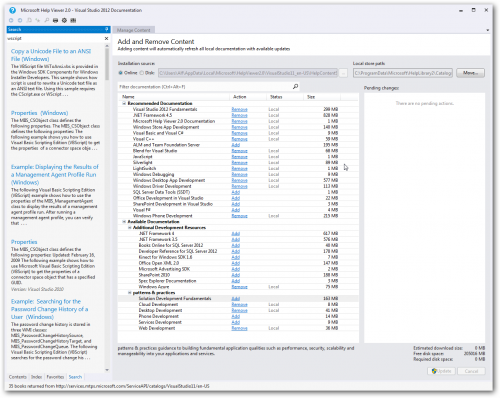Collapse the patterns & practices node
500x398 pixels.
point(130,293)
